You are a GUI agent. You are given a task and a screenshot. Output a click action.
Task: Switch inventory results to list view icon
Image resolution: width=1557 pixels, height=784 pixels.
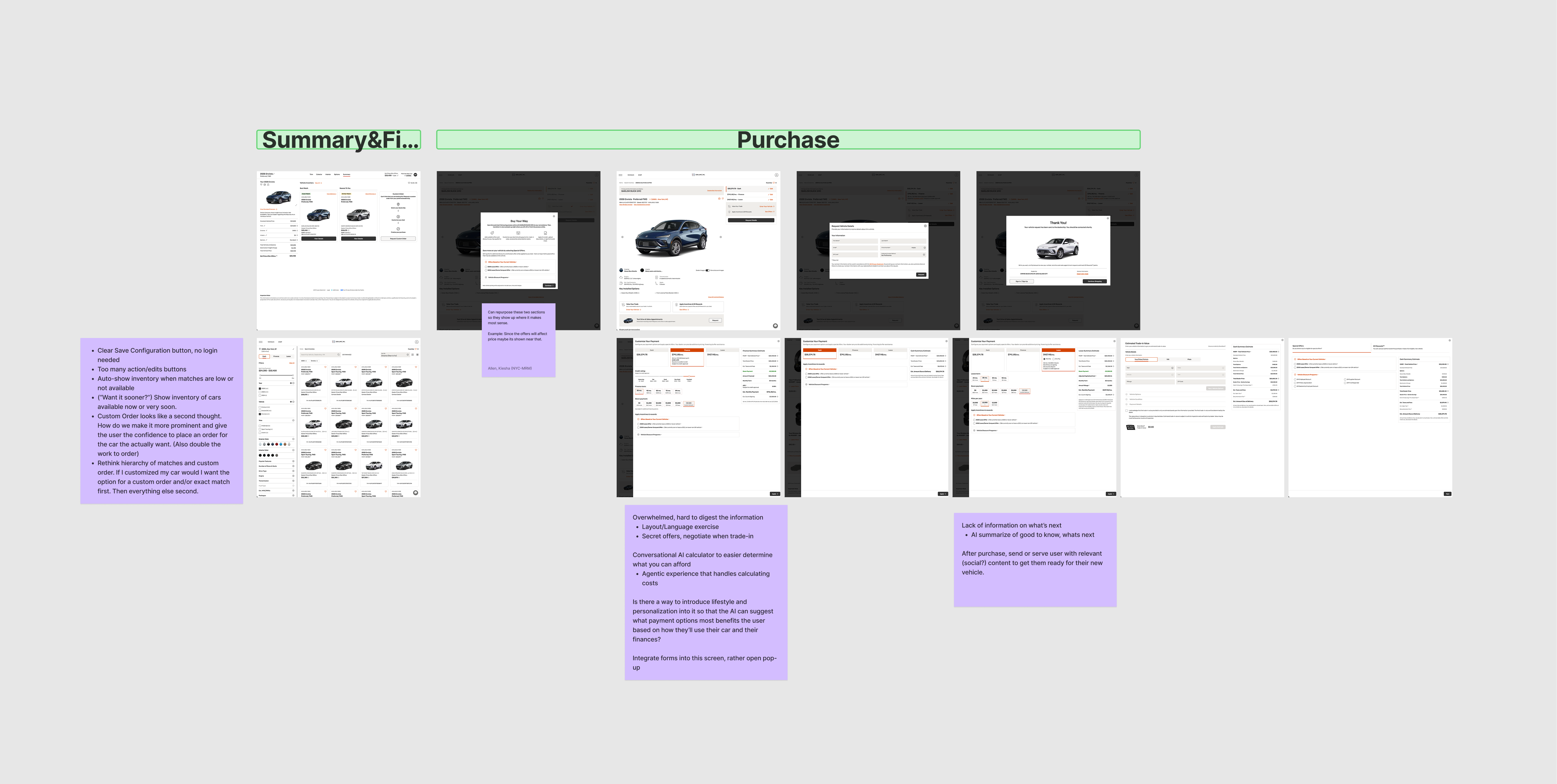pos(418,354)
